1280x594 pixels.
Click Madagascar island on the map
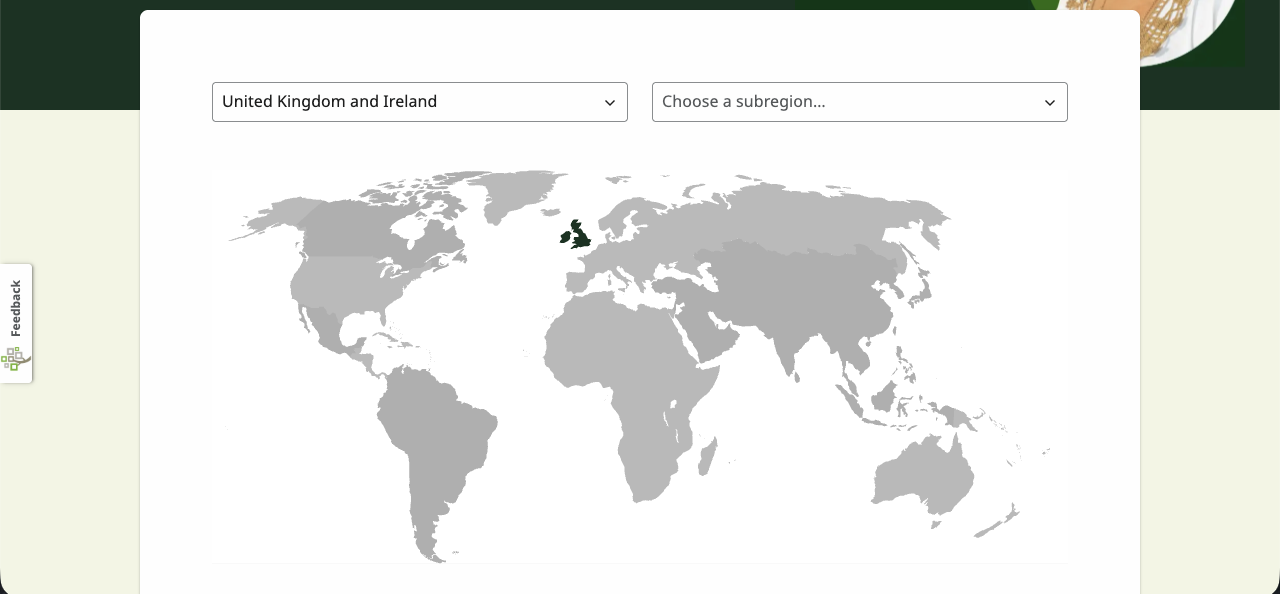coord(706,456)
